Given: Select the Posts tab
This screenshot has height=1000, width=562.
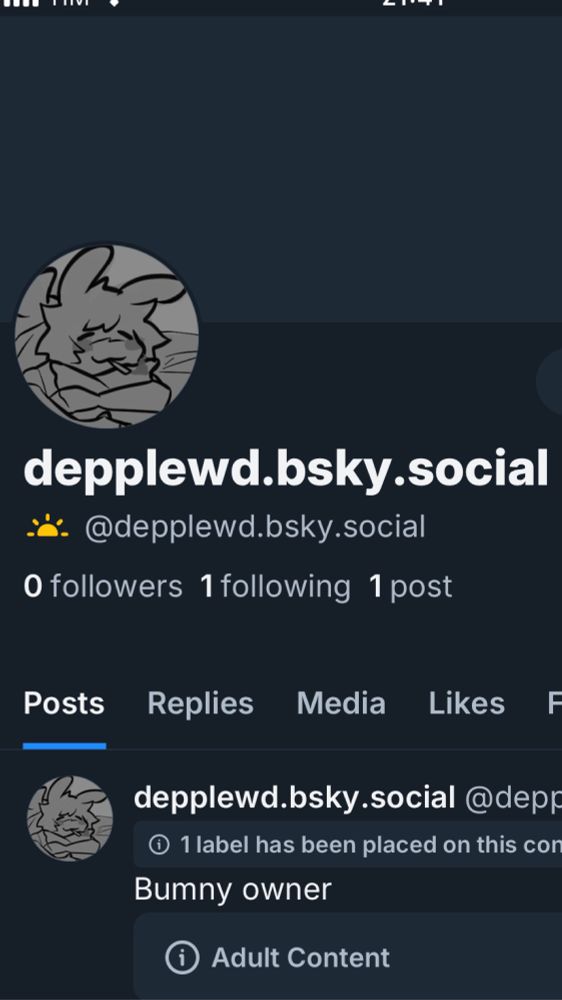Looking at the screenshot, I should [x=64, y=703].
